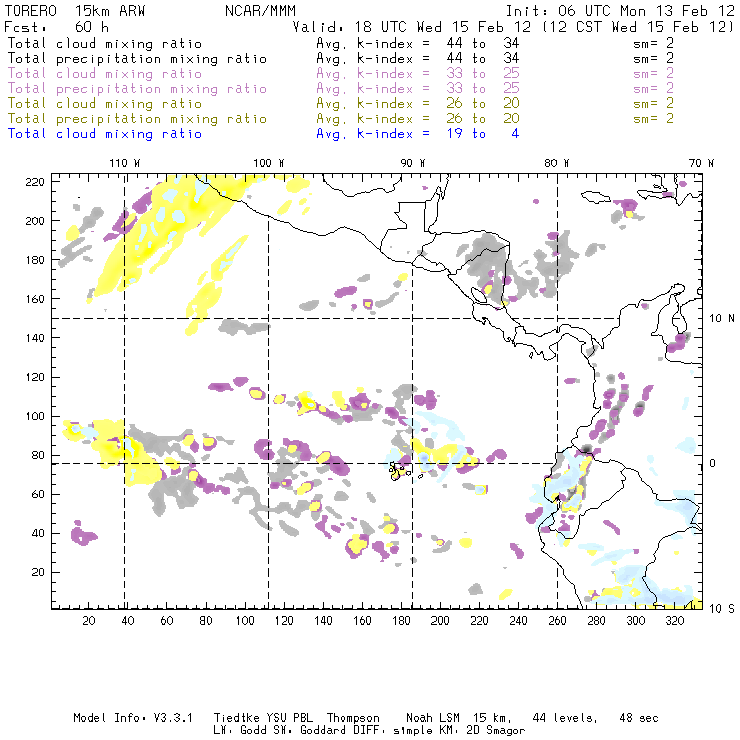740x740 pixels.
Task: Click the "48 sec" timestep footer text
Action: (x=639, y=718)
